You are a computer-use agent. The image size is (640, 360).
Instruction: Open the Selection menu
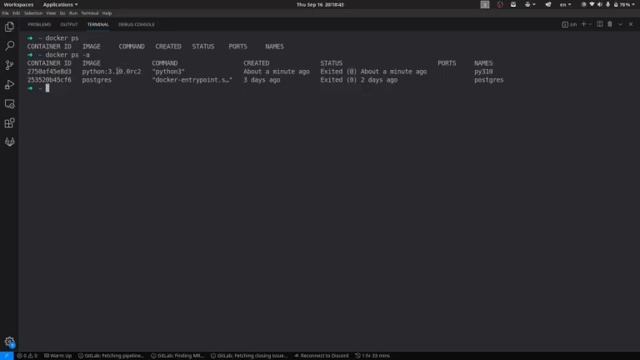coord(33,13)
